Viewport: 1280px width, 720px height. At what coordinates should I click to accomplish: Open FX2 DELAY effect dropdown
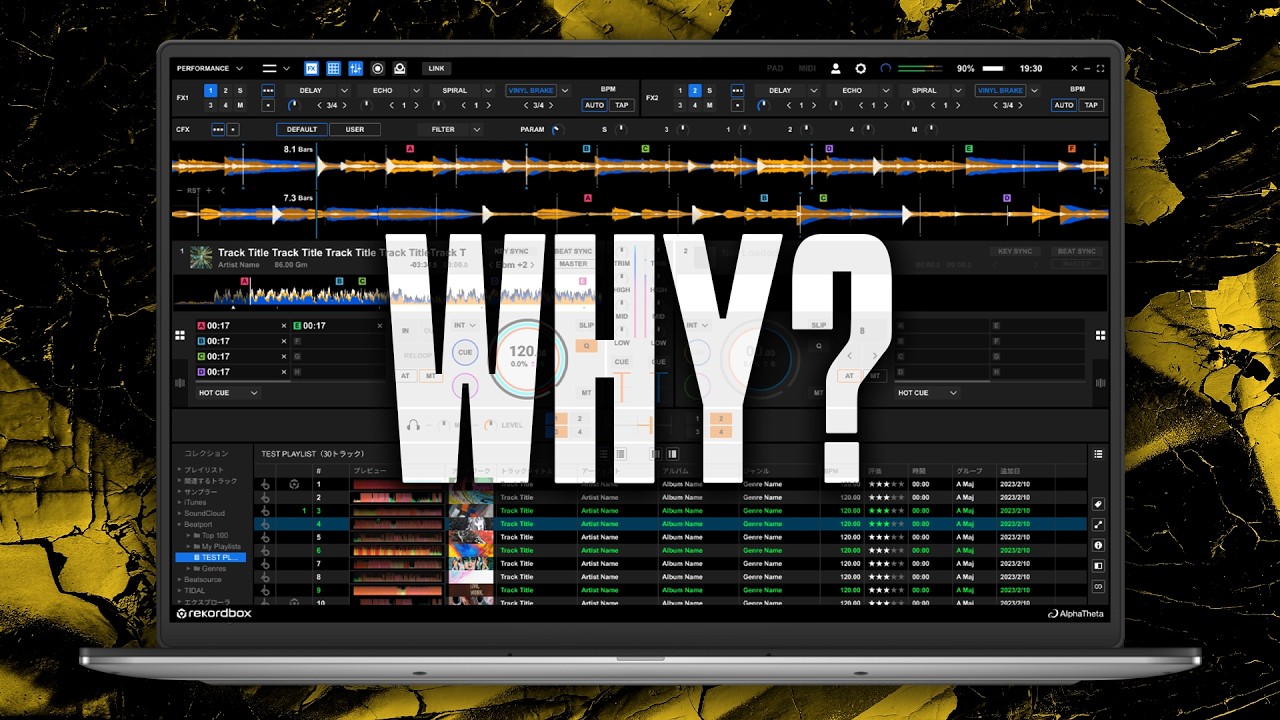point(814,90)
